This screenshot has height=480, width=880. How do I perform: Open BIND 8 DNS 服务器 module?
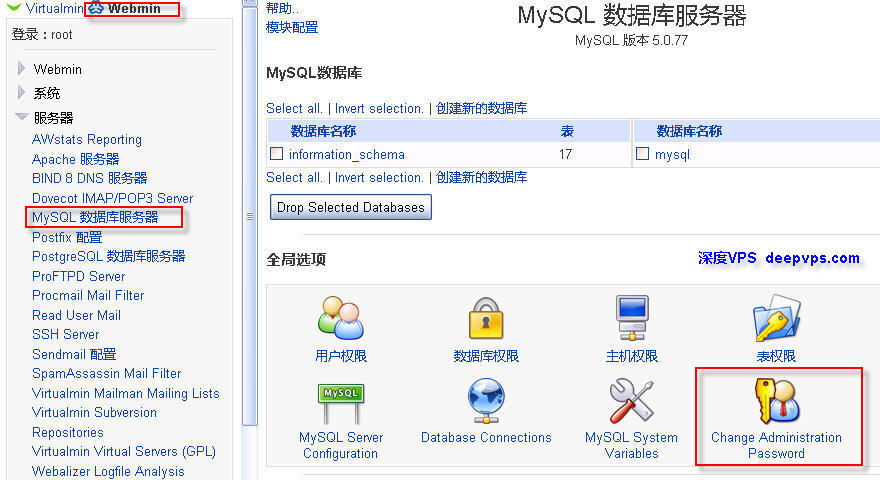pyautogui.click(x=90, y=179)
